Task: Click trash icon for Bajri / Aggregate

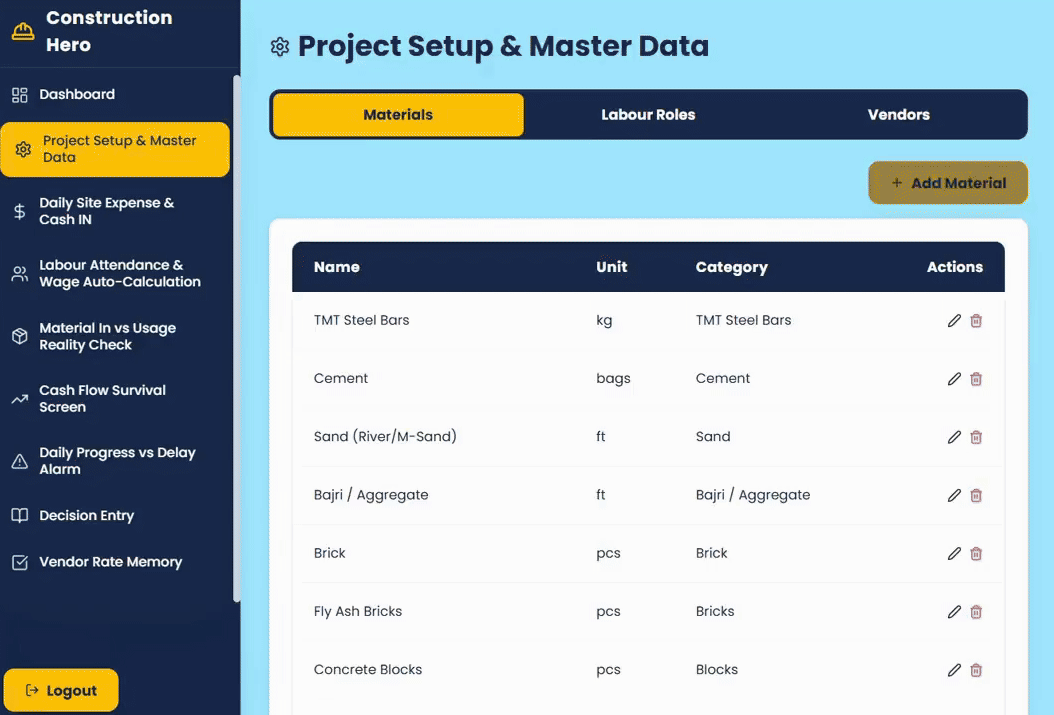Action: pos(976,495)
